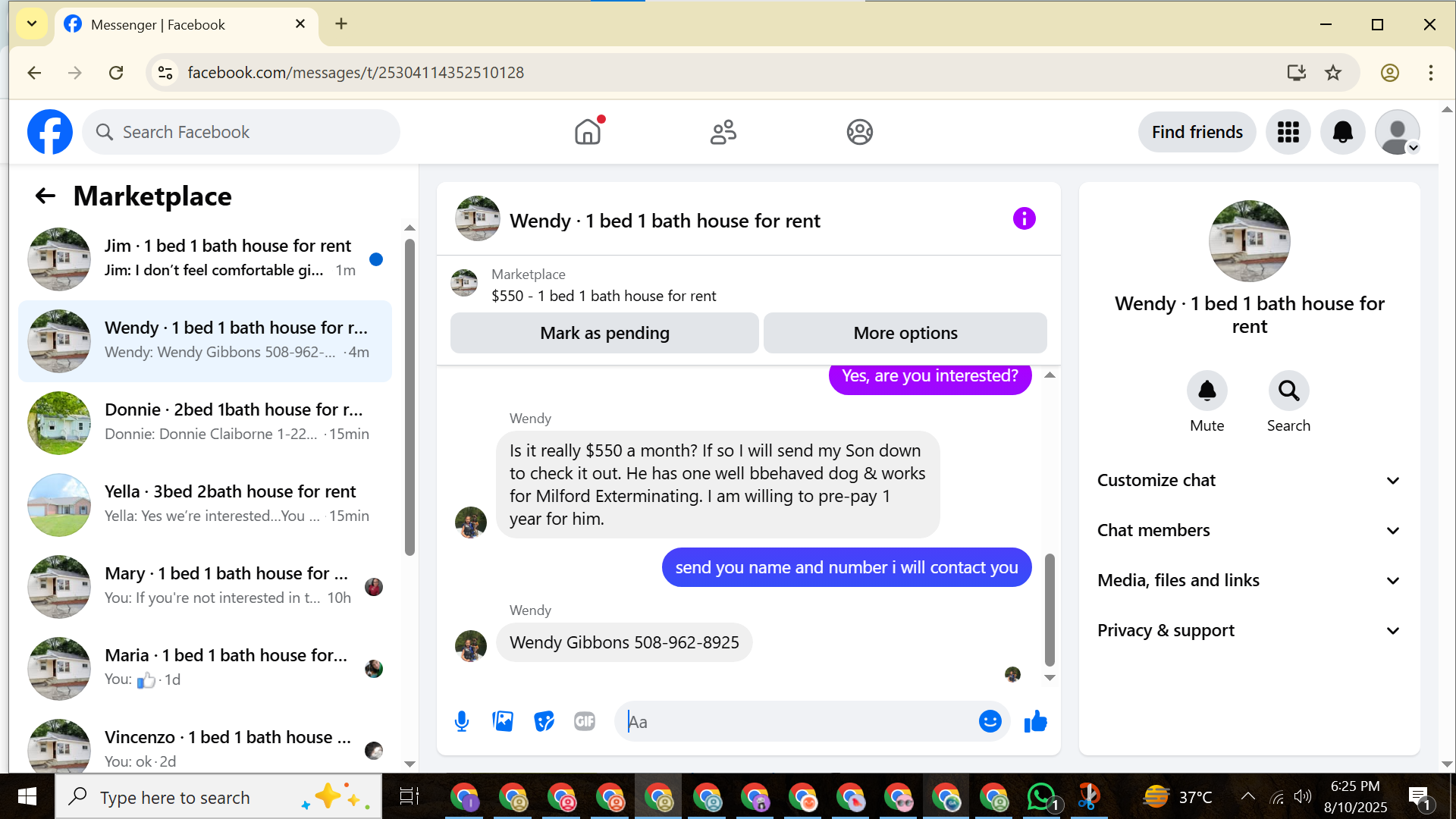Click Mark as pending button
Viewport: 1456px width, 819px height.
(604, 333)
